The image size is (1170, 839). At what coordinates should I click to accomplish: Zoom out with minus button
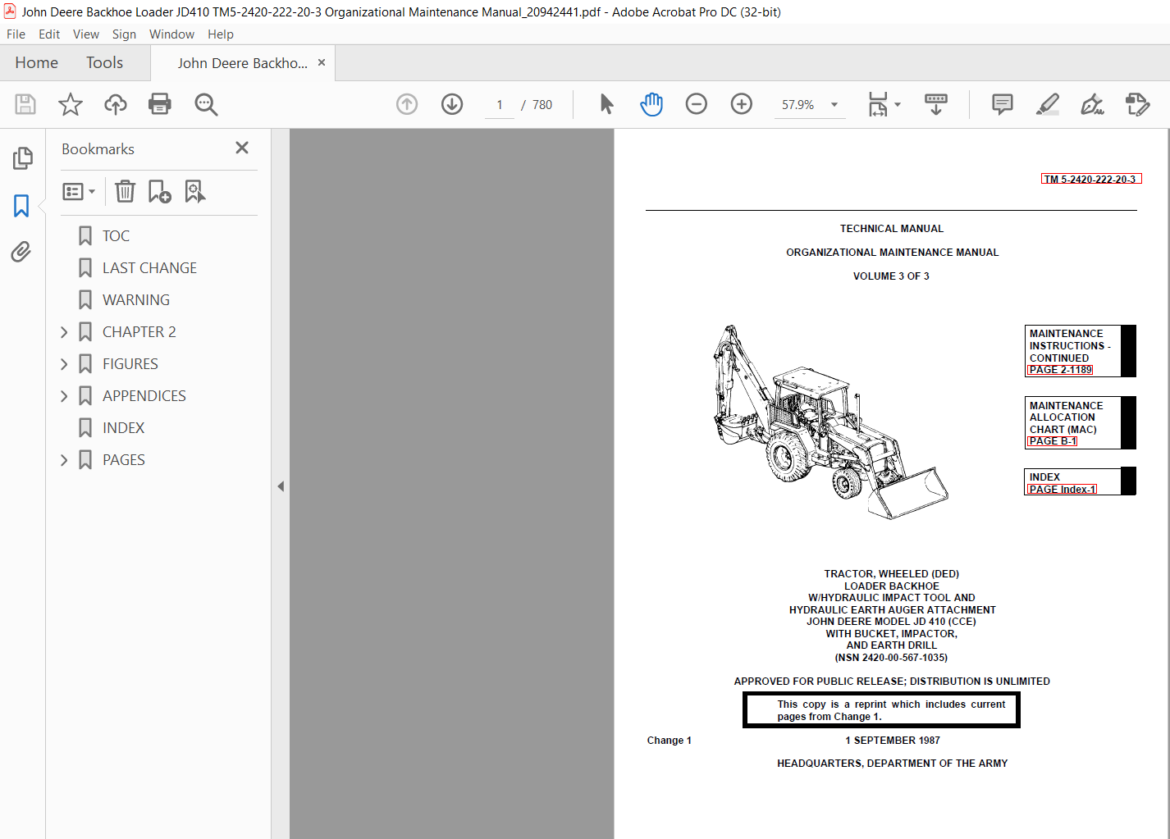click(696, 105)
